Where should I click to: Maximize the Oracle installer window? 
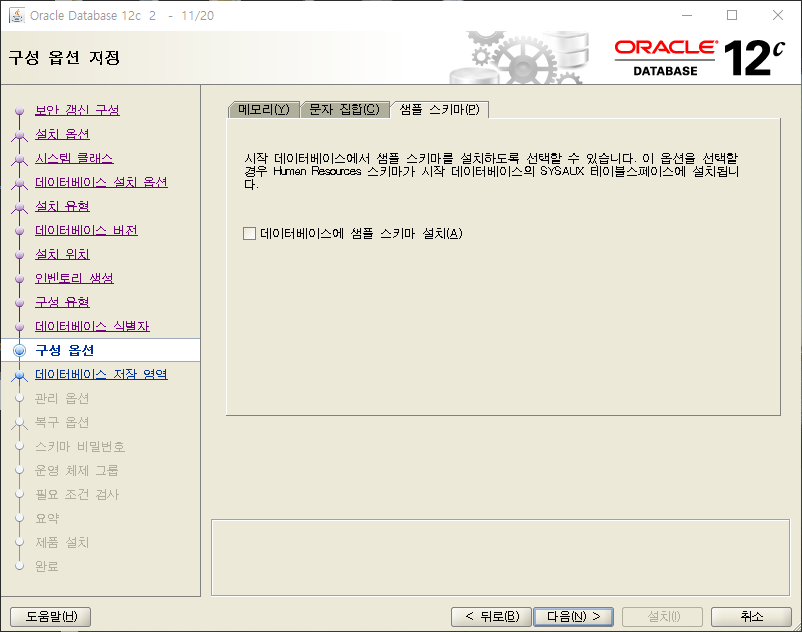click(x=732, y=15)
